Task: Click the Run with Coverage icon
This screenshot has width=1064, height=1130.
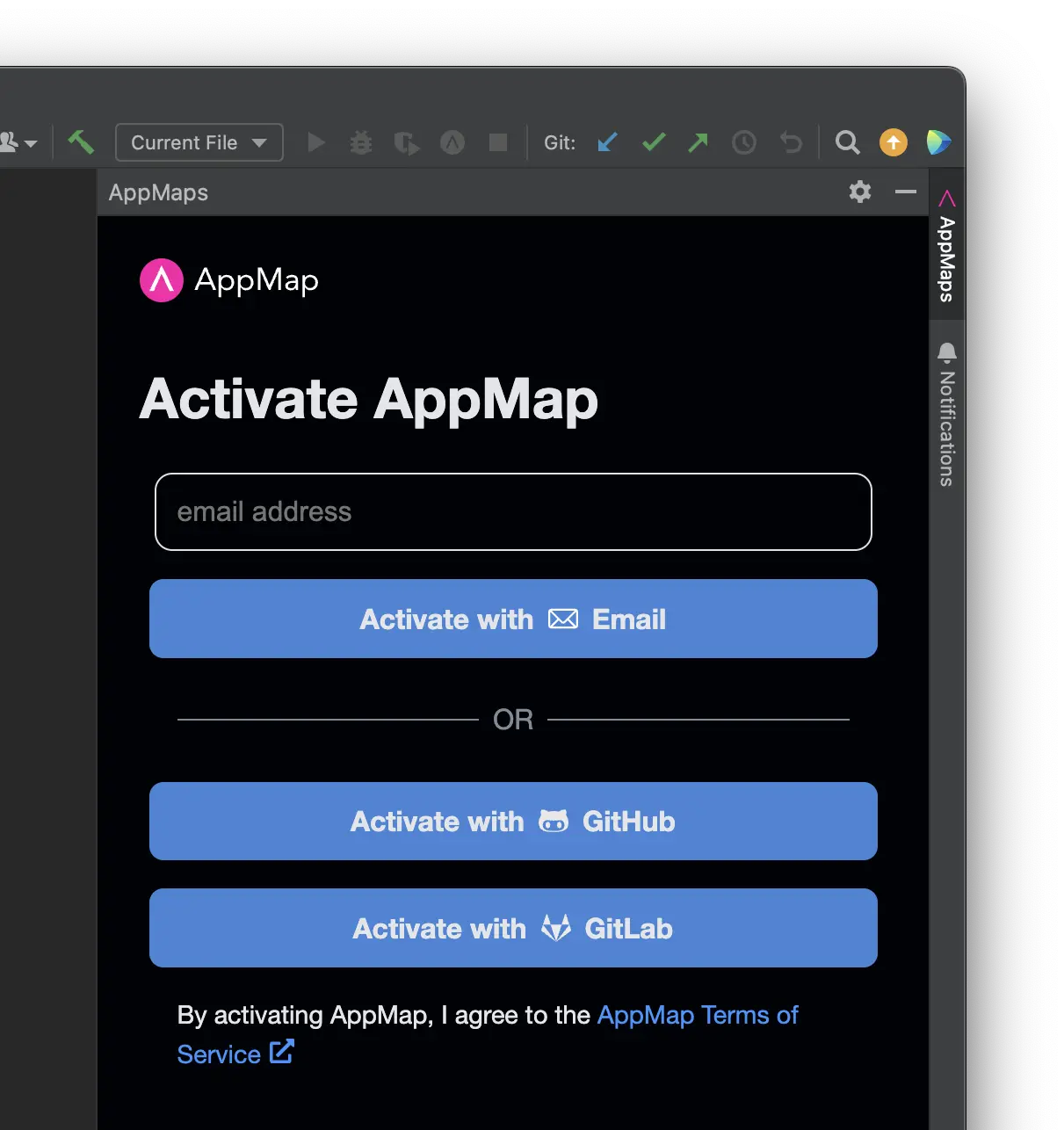Action: tap(407, 142)
